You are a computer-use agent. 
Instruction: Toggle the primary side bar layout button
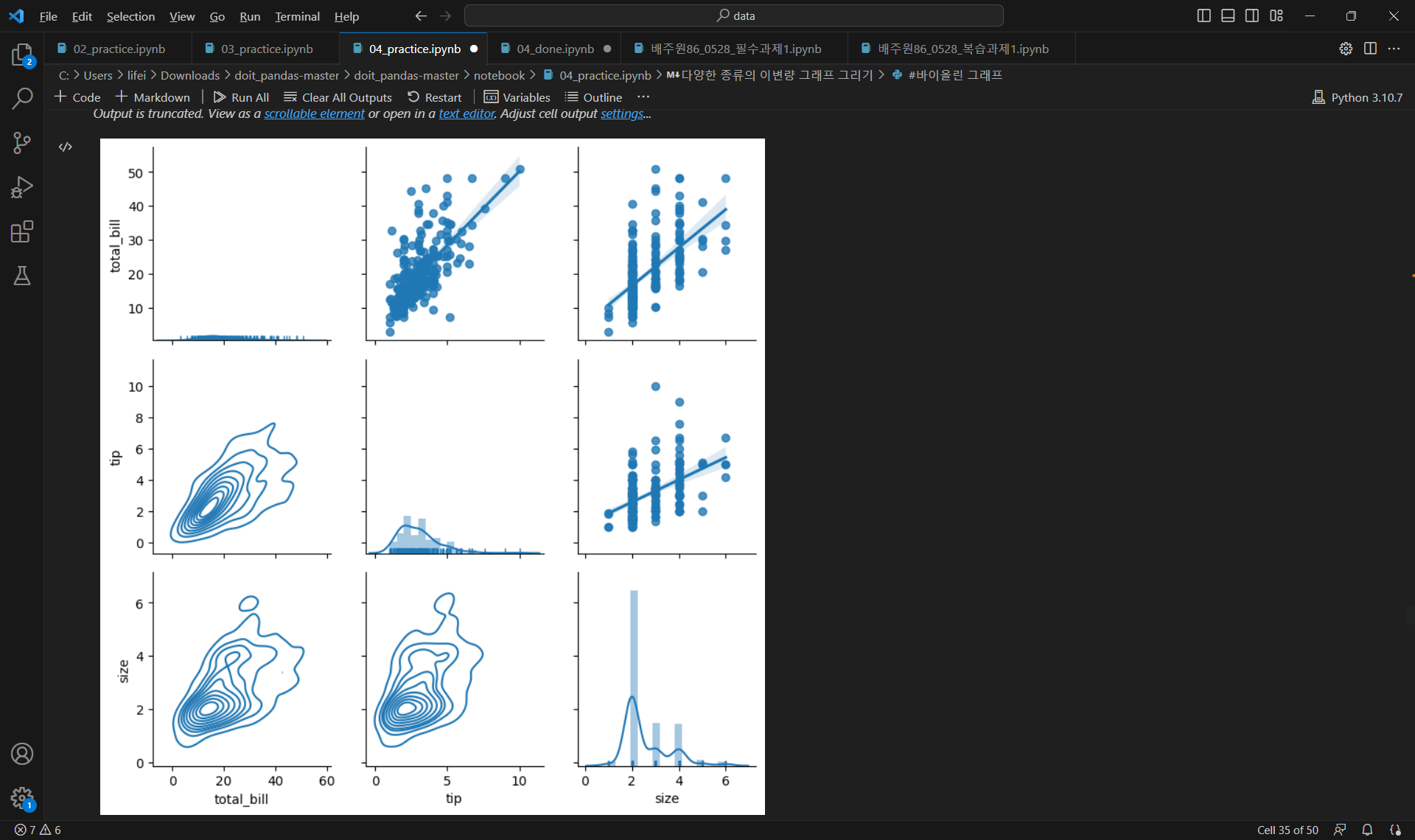(x=1203, y=15)
